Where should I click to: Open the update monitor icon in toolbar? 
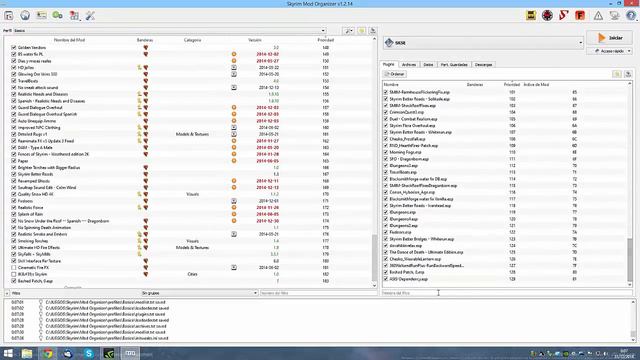click(x=614, y=16)
